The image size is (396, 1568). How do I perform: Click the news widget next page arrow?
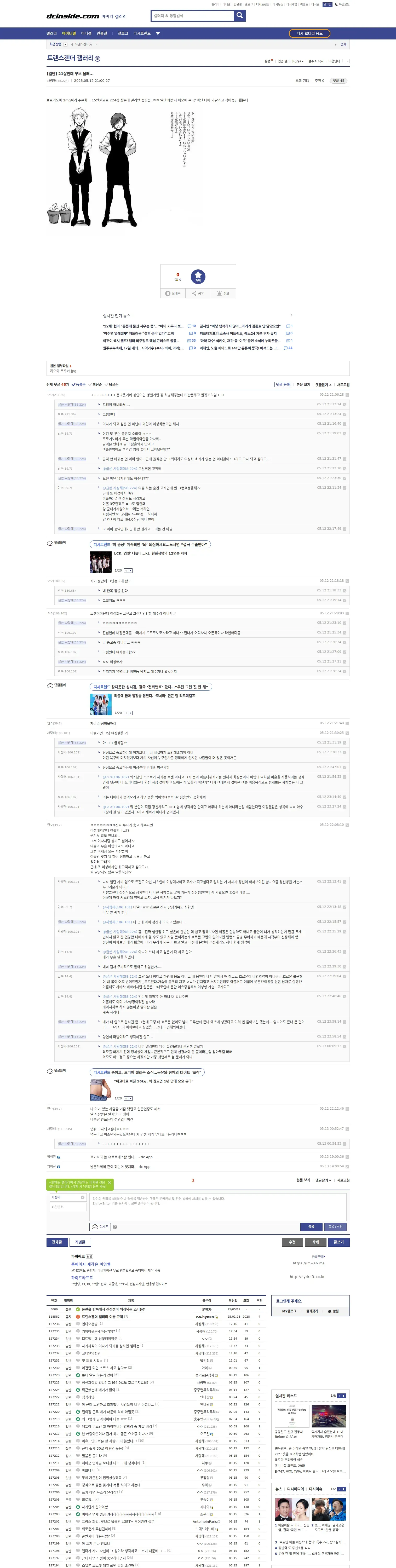pos(344,1489)
